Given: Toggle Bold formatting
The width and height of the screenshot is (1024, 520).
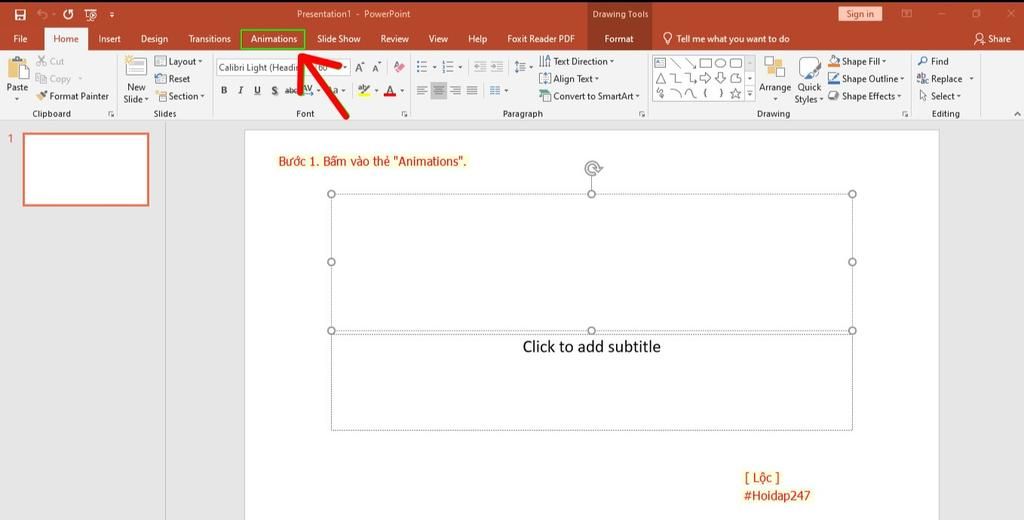Looking at the screenshot, I should pyautogui.click(x=224, y=91).
